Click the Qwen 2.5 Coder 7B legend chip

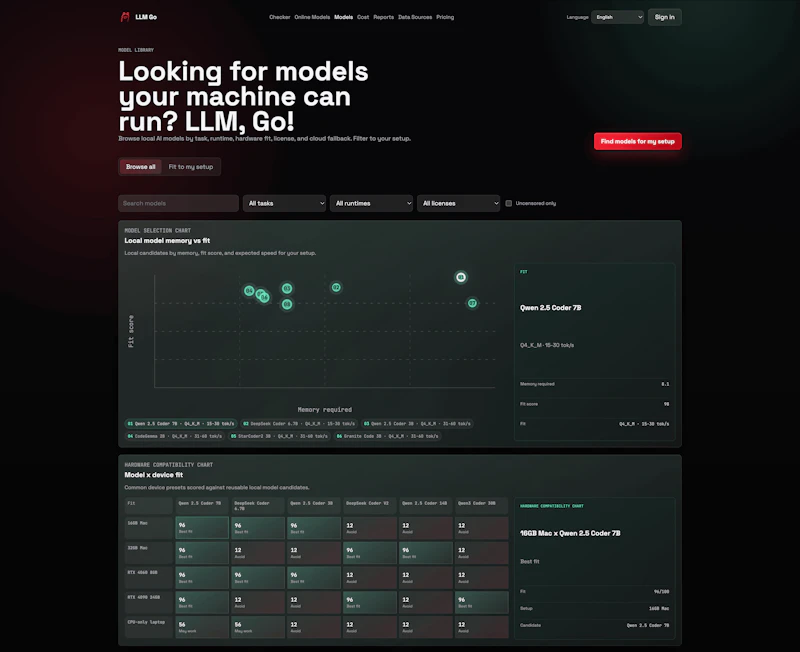click(181, 423)
